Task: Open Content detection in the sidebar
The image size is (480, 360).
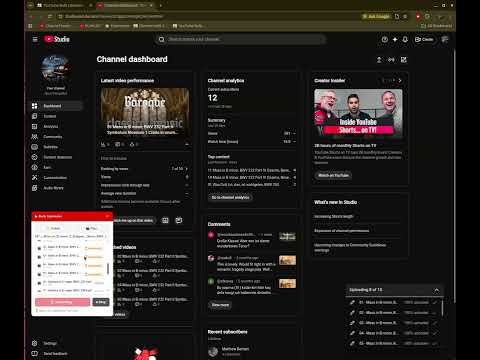Action: 56,157
